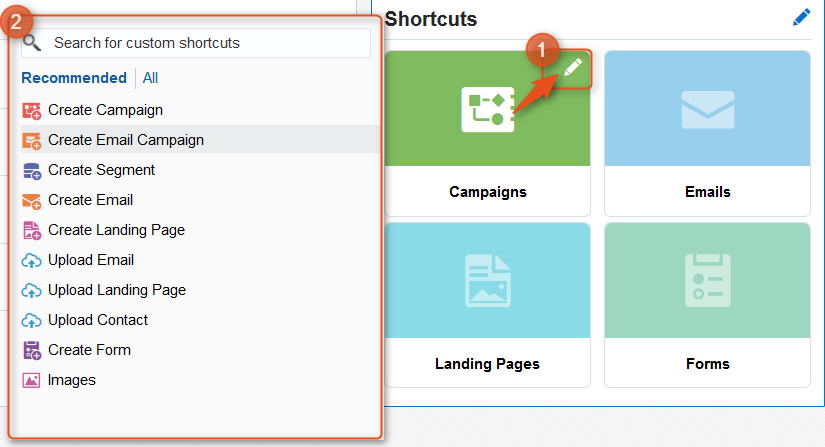Image resolution: width=825 pixels, height=447 pixels.
Task: Click the Upload Email cloud icon
Action: tap(31, 260)
